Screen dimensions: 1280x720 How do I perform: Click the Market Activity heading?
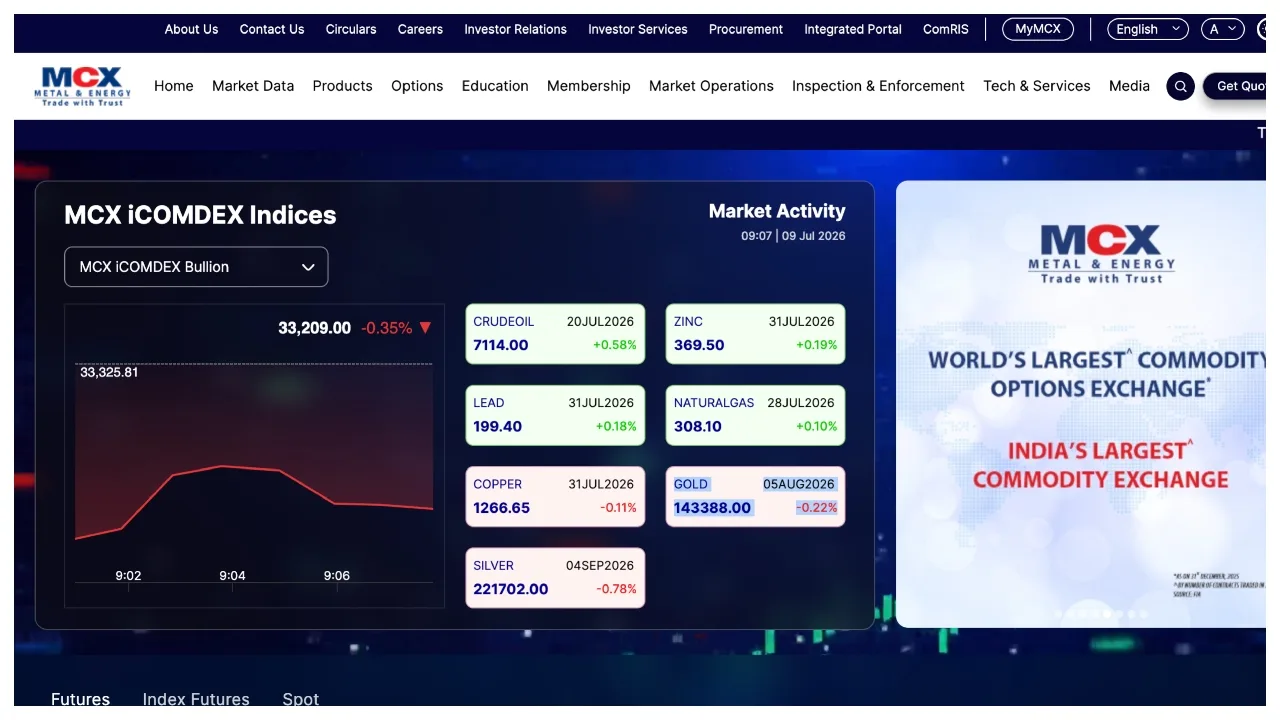tap(777, 211)
